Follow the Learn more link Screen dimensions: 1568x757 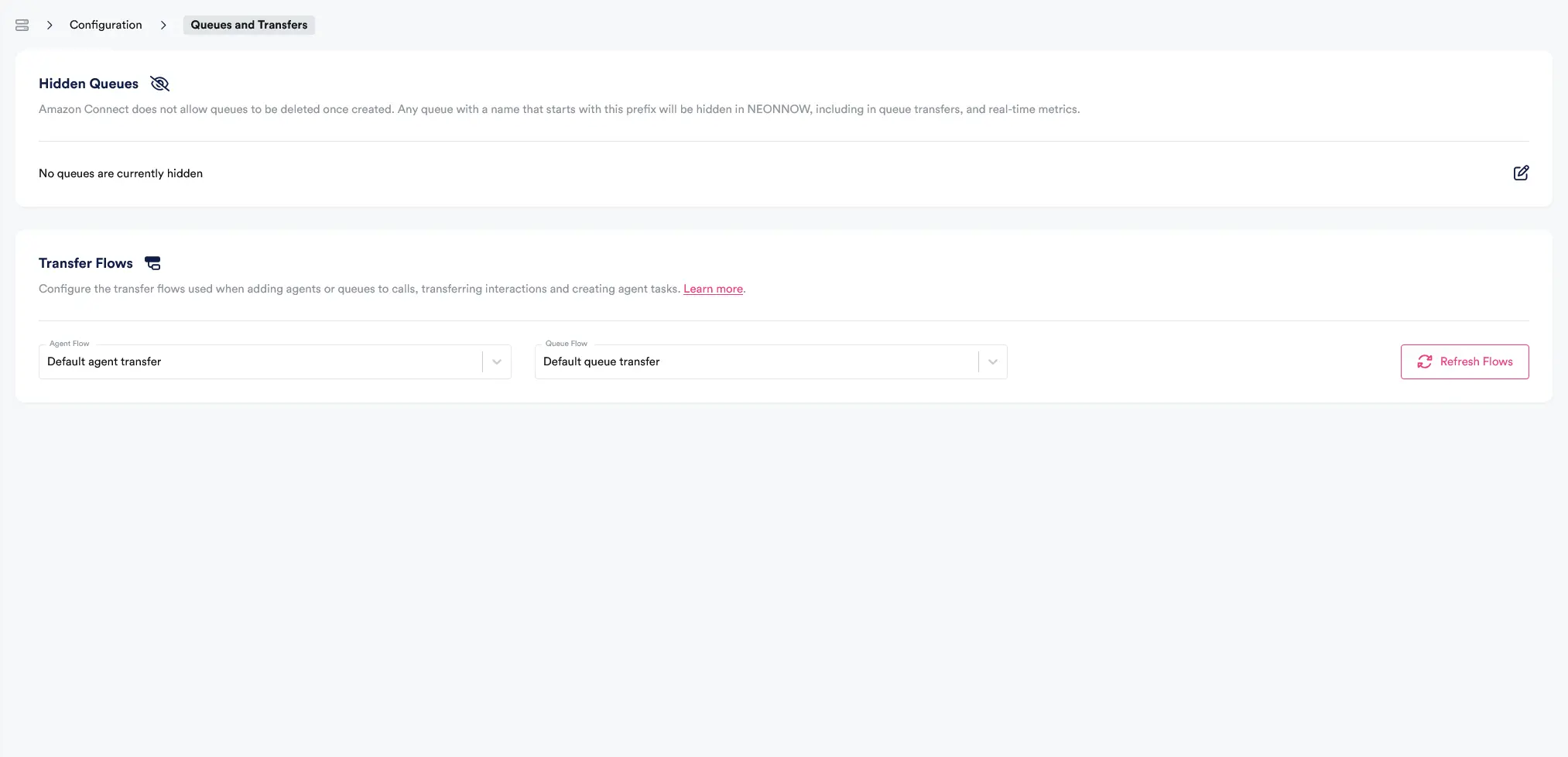713,289
